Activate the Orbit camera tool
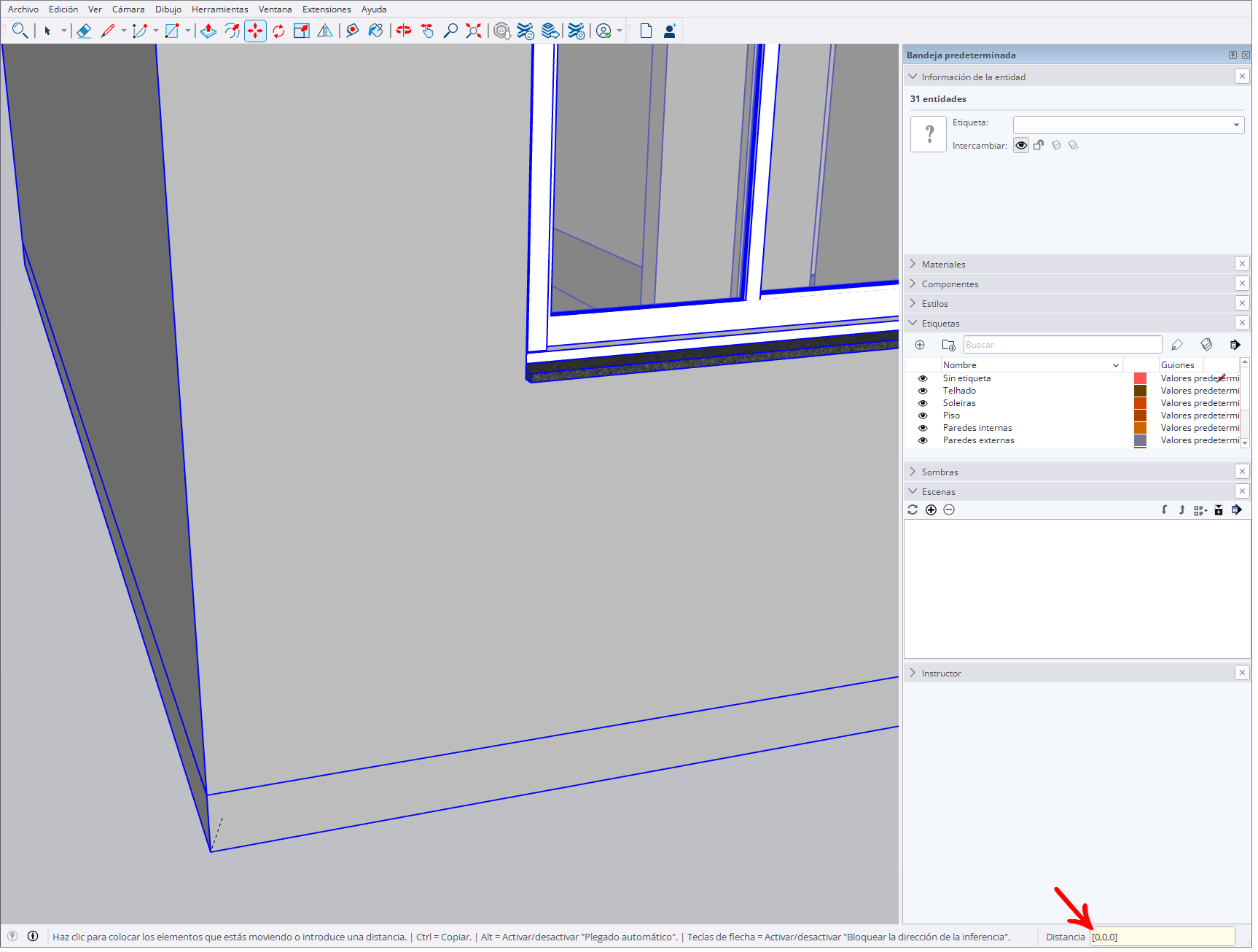 click(x=404, y=31)
